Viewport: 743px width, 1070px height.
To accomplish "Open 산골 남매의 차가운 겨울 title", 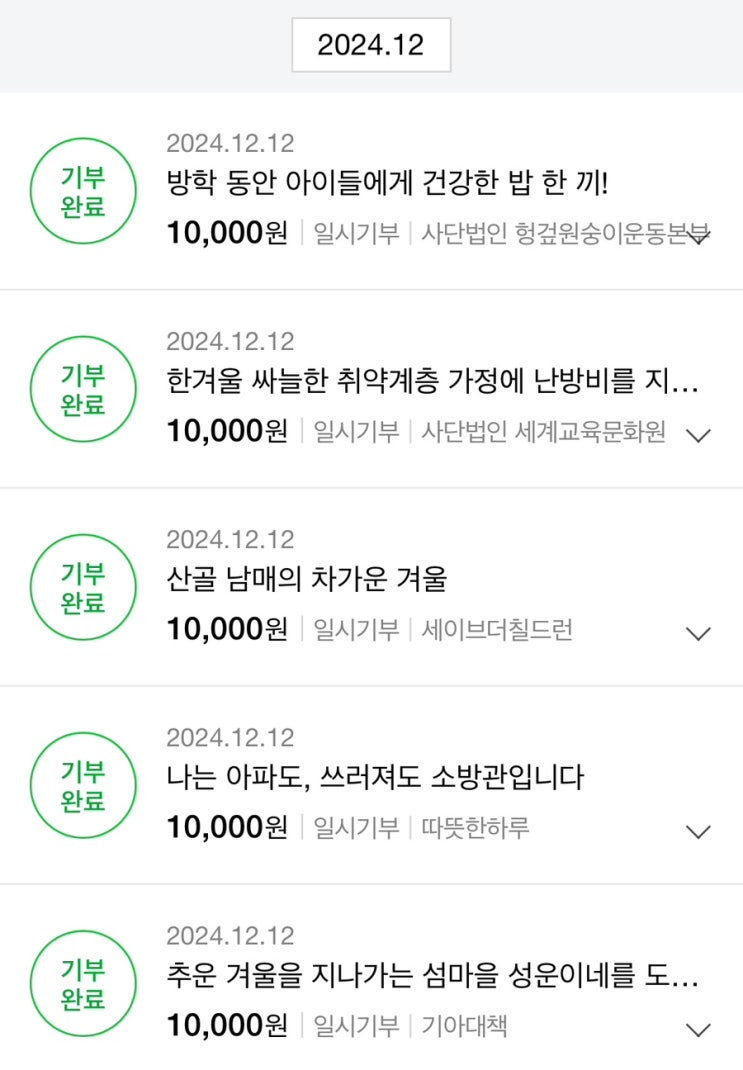I will point(306,580).
